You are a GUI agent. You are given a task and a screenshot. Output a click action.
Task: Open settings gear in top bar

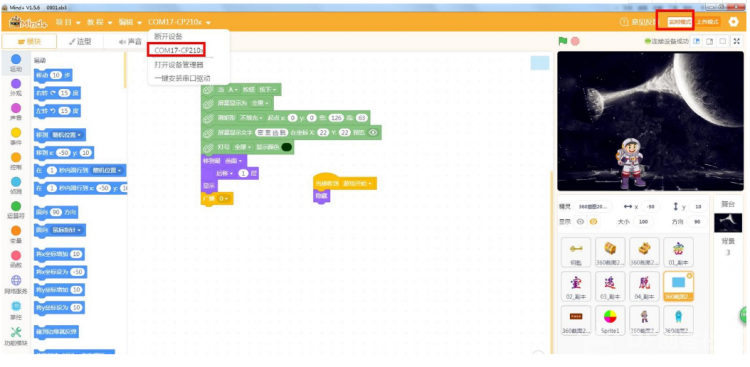coord(733,22)
